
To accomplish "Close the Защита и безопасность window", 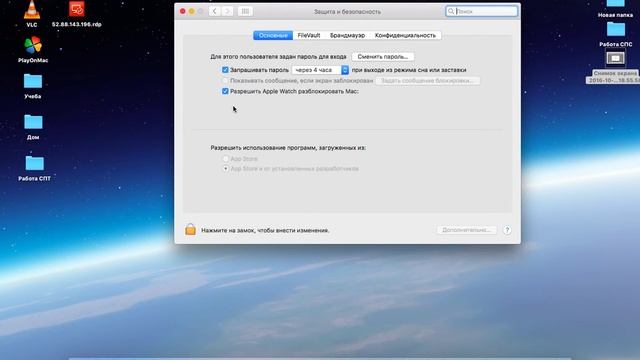I will pyautogui.click(x=182, y=11).
